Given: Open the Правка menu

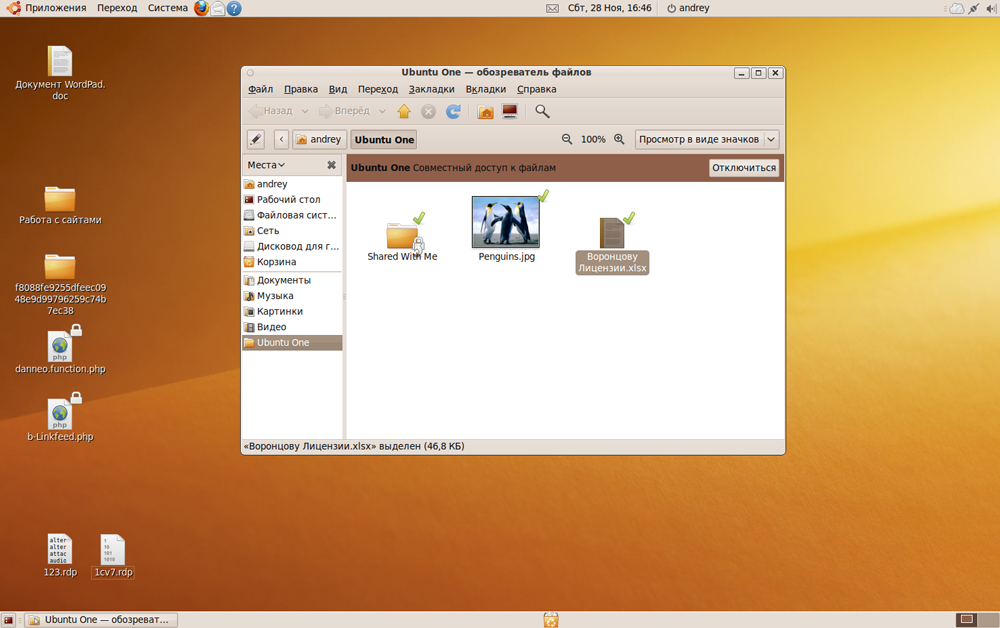Looking at the screenshot, I should [301, 90].
